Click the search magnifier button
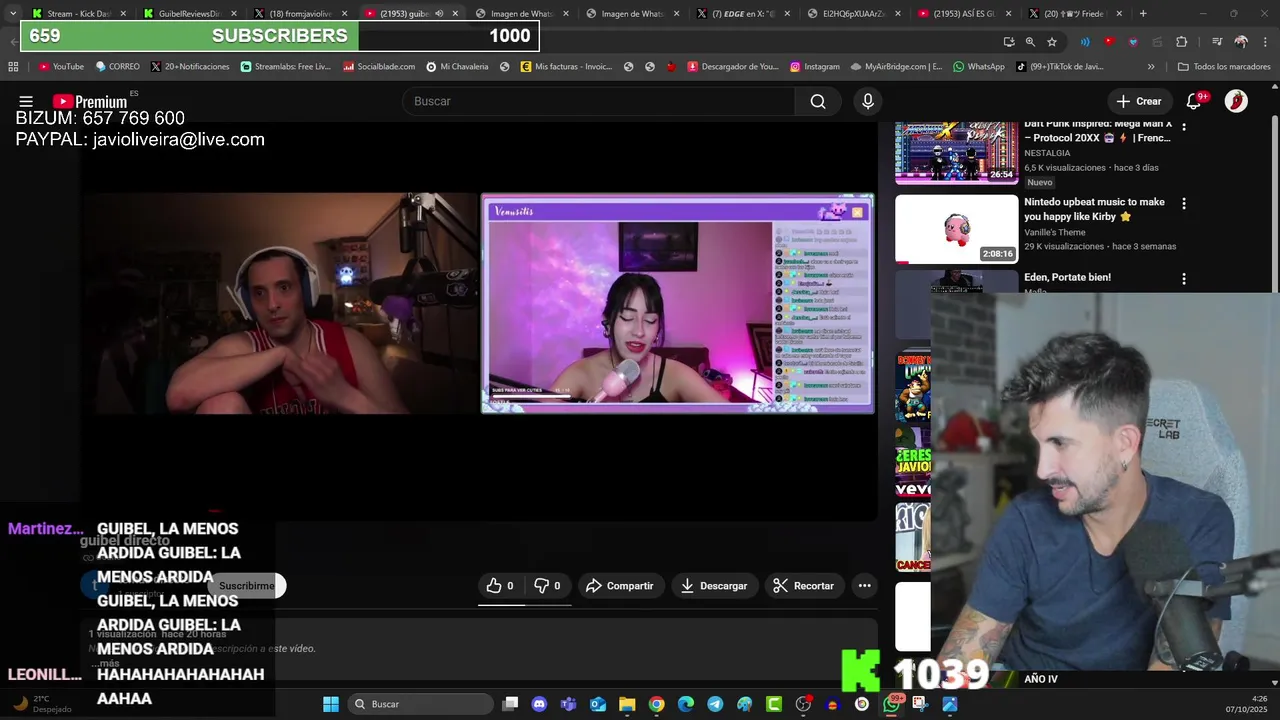 coord(818,101)
